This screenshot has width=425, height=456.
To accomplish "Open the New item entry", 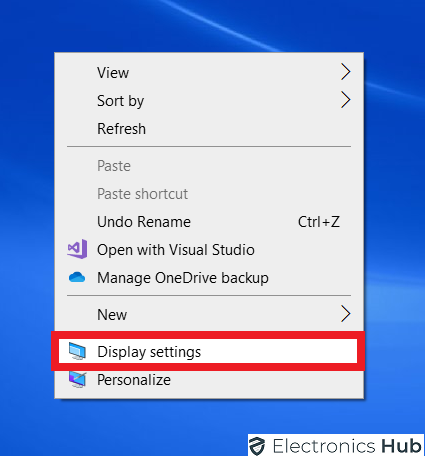I will [209, 314].
